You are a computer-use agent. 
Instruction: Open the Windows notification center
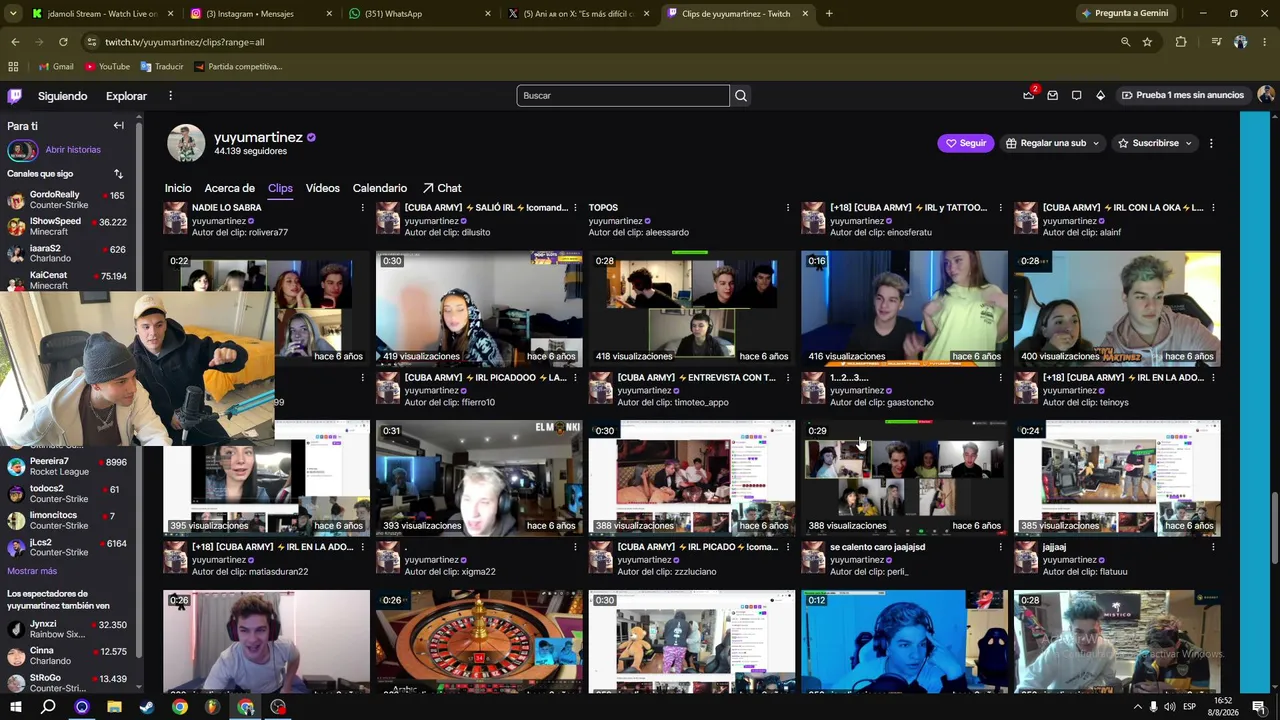pyautogui.click(x=1257, y=707)
